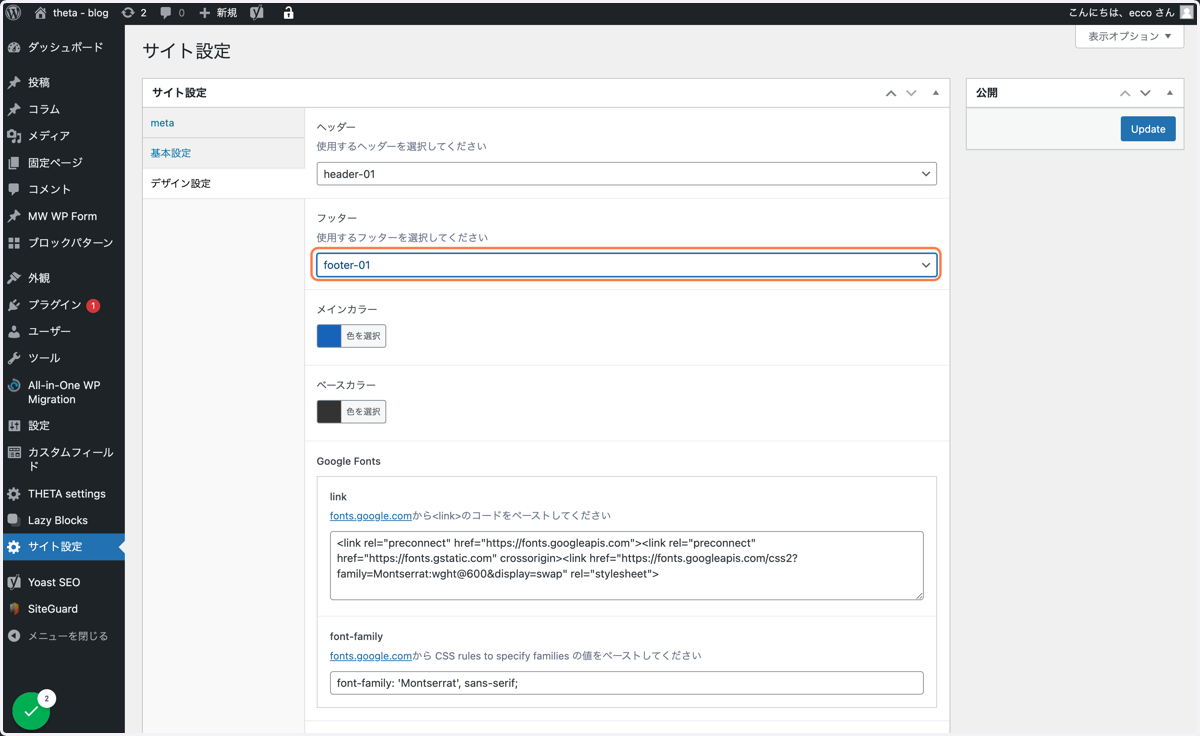
Task: Open the header-01 dropdown
Action: [627, 174]
